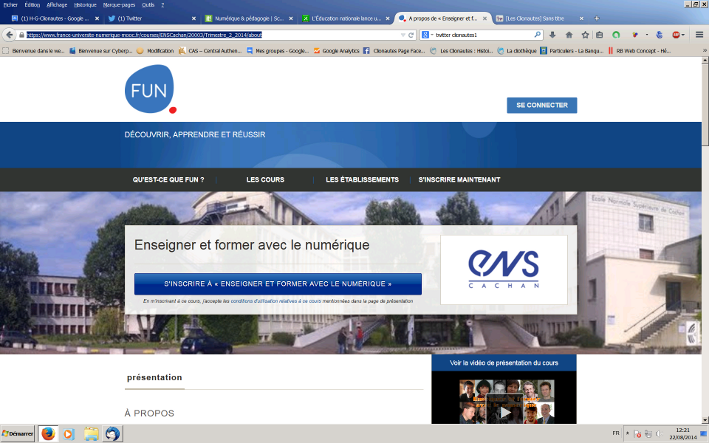Close the Twitter tab

pos(194,19)
